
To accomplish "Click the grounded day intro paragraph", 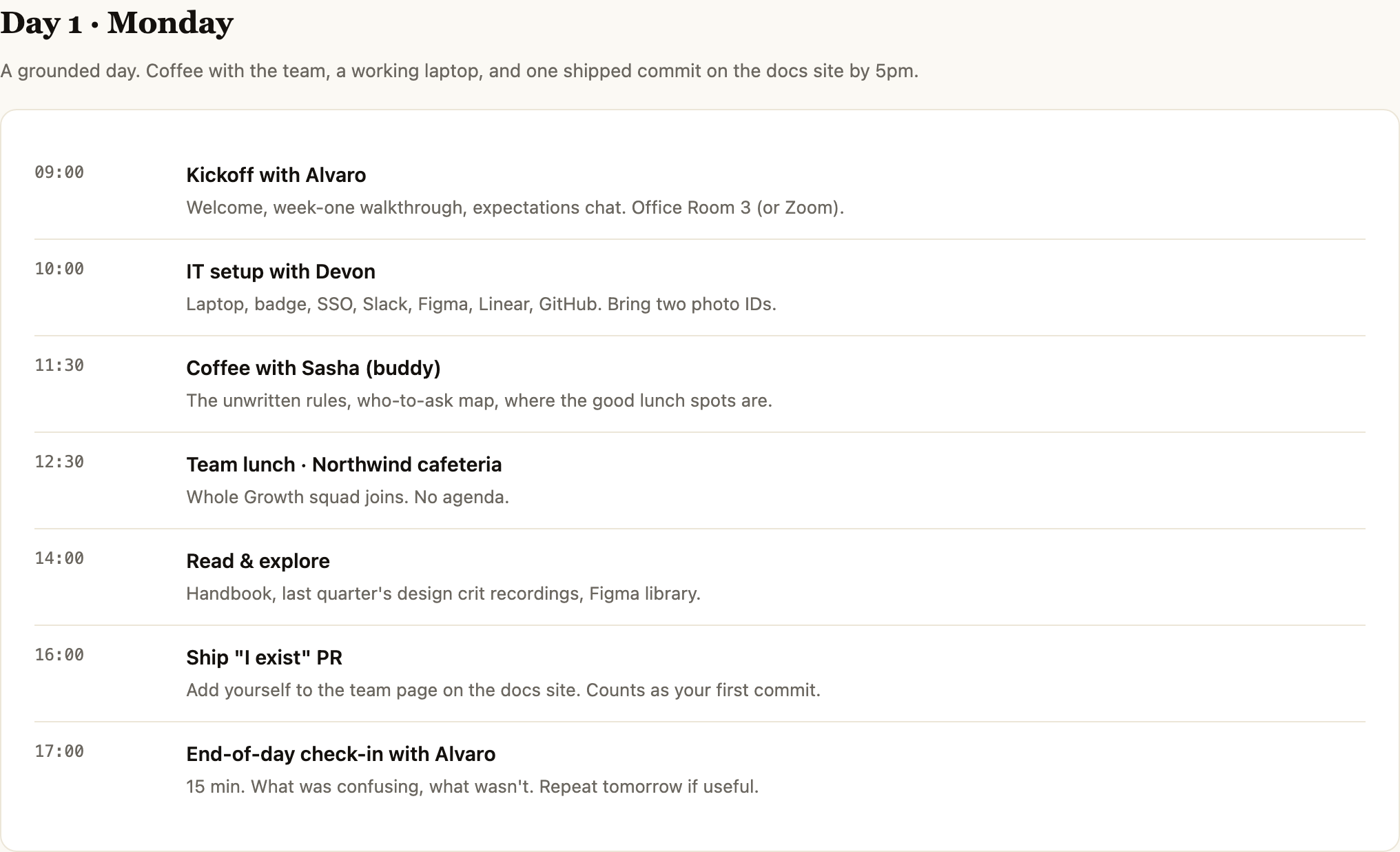I will [460, 71].
